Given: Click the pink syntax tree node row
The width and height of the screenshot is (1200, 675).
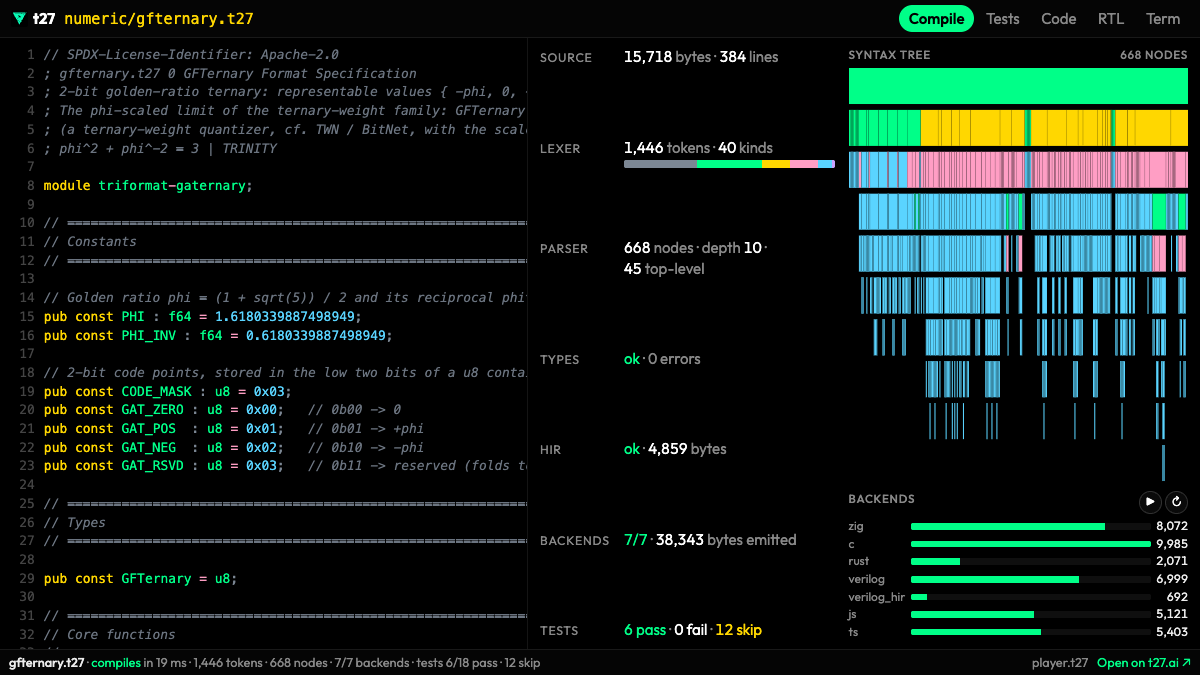Looking at the screenshot, I should 1018,170.
